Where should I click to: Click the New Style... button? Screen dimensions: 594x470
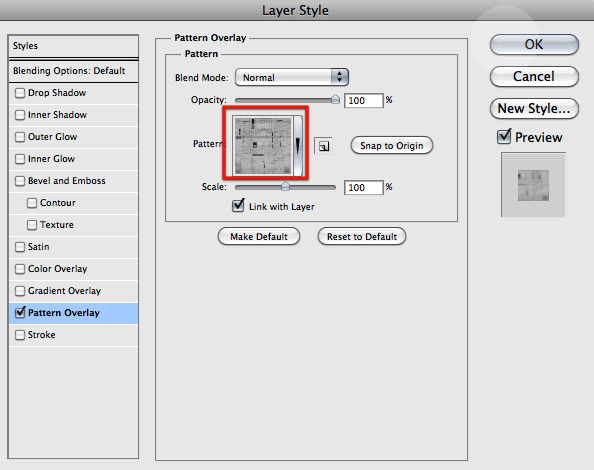[x=534, y=109]
